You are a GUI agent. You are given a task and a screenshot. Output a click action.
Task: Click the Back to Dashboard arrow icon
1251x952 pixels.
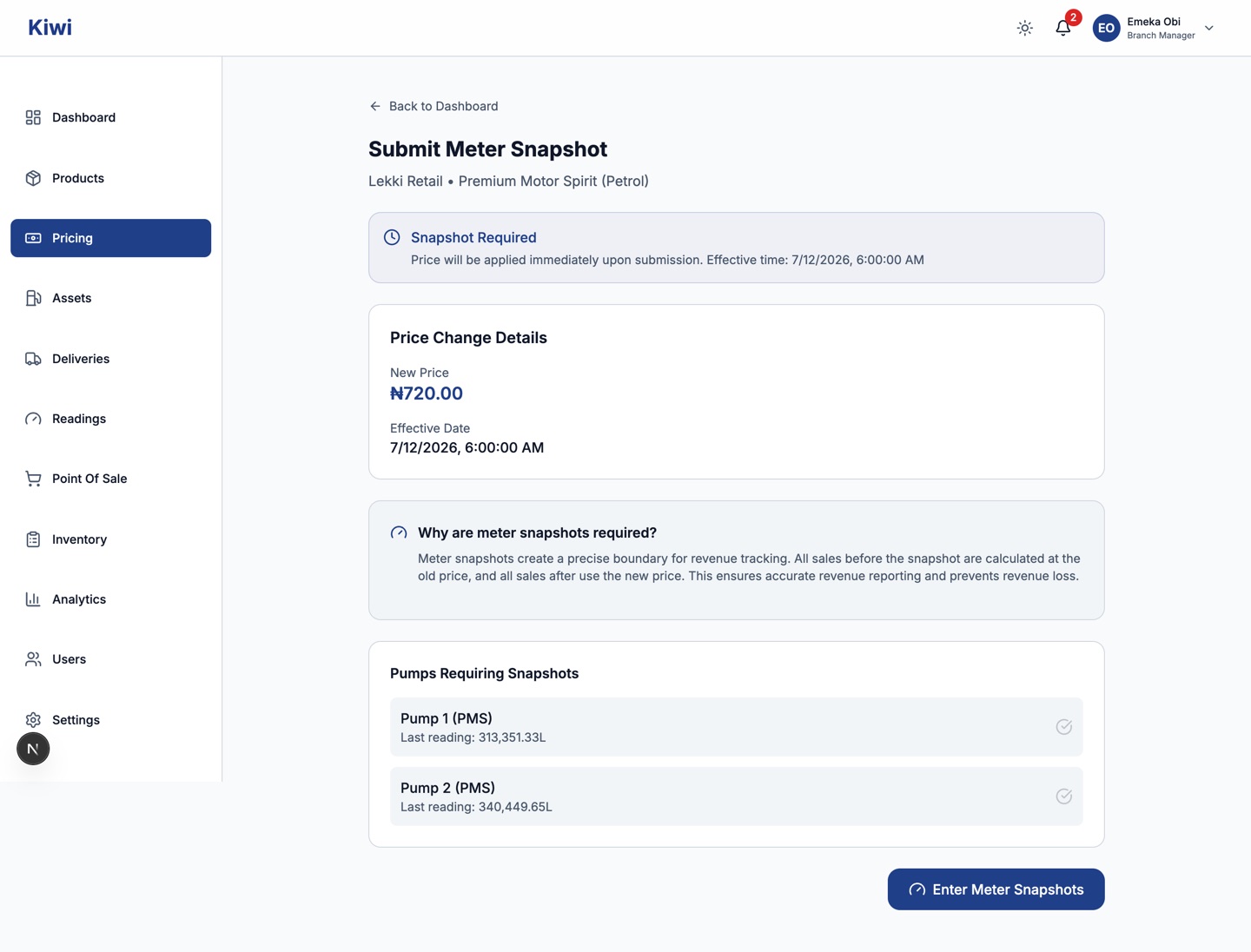(375, 106)
